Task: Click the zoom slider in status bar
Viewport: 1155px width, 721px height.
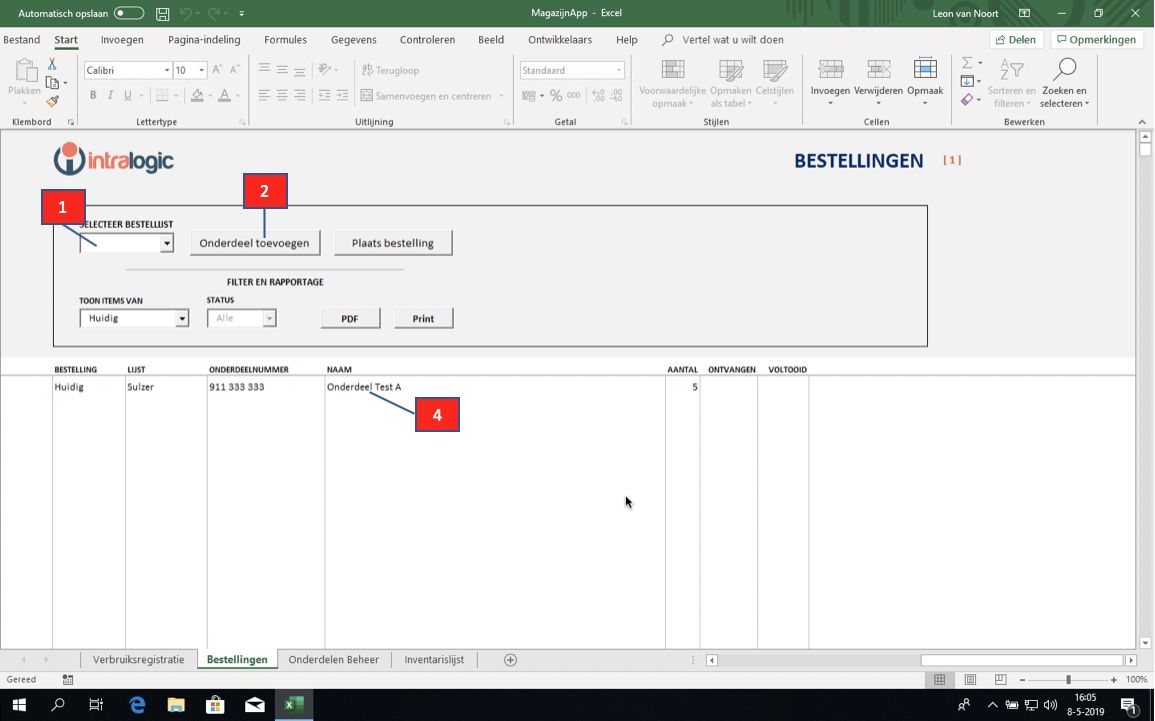Action: tap(1068, 680)
